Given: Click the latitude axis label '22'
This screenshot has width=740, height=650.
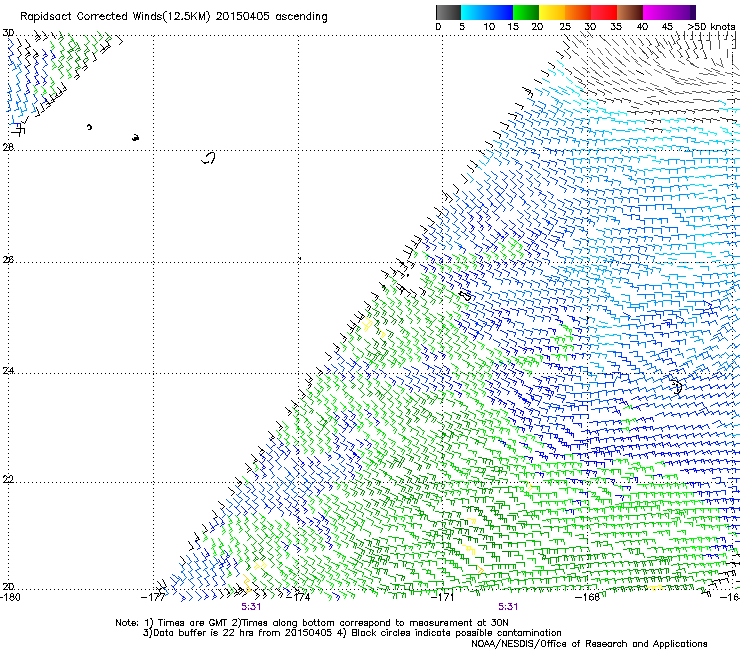Looking at the screenshot, I should coord(8,479).
